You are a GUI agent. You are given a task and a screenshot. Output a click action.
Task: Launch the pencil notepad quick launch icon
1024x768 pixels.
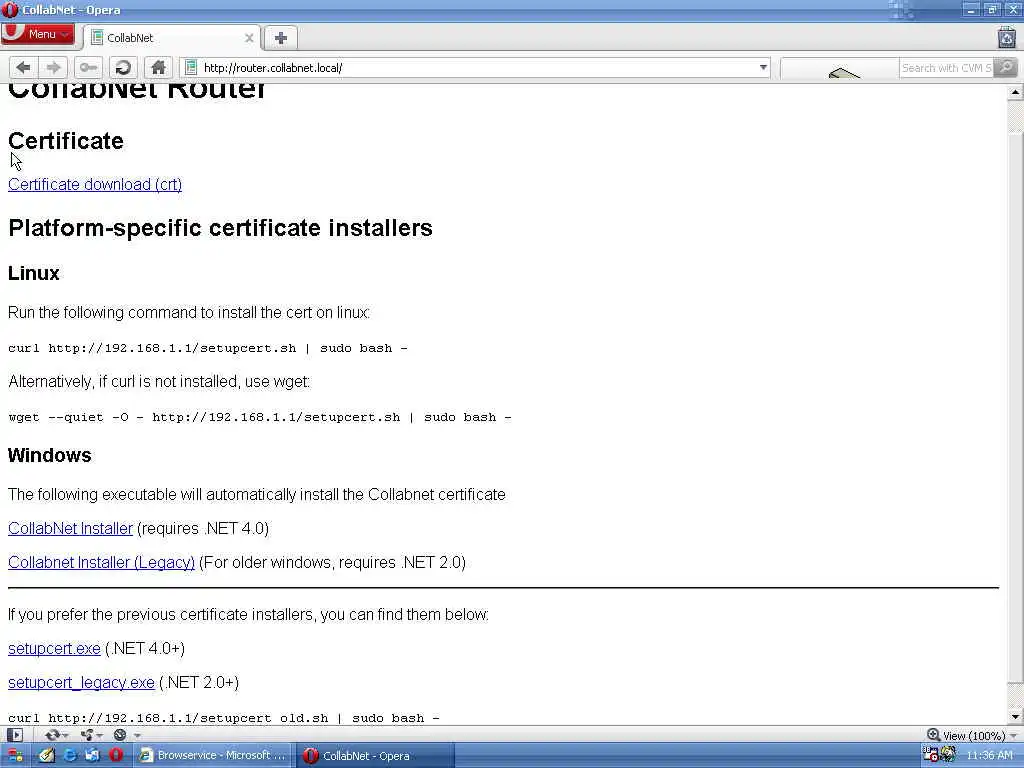pos(46,756)
